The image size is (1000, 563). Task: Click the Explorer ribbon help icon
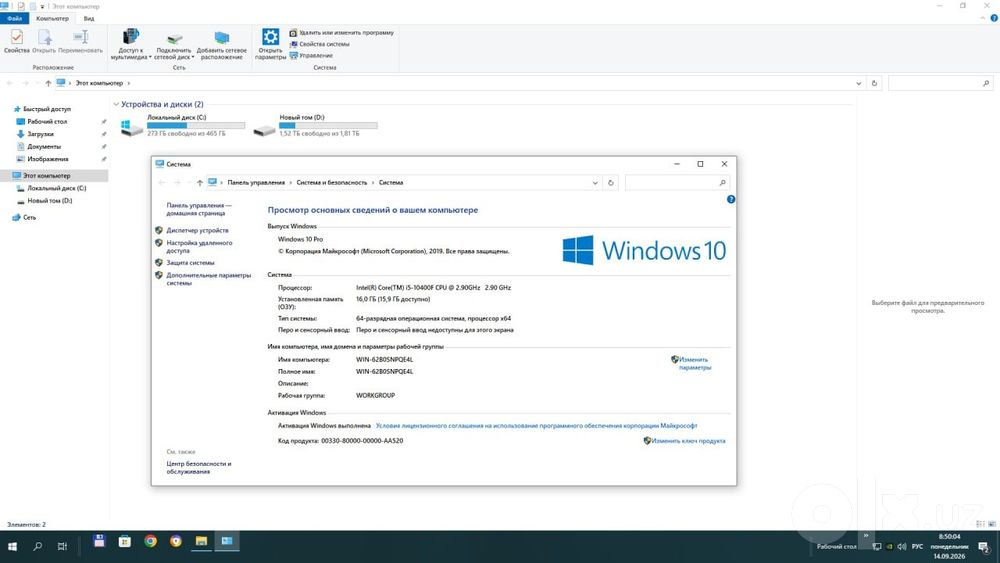click(x=994, y=18)
